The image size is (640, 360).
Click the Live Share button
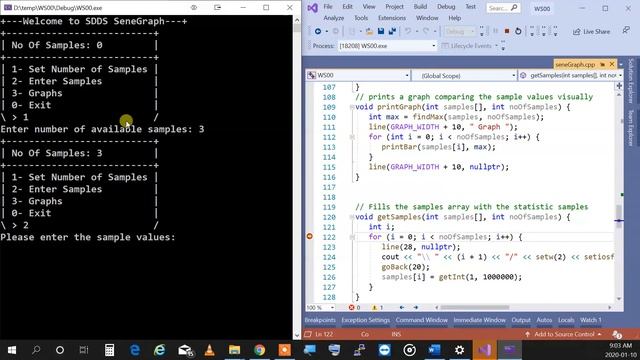591,31
